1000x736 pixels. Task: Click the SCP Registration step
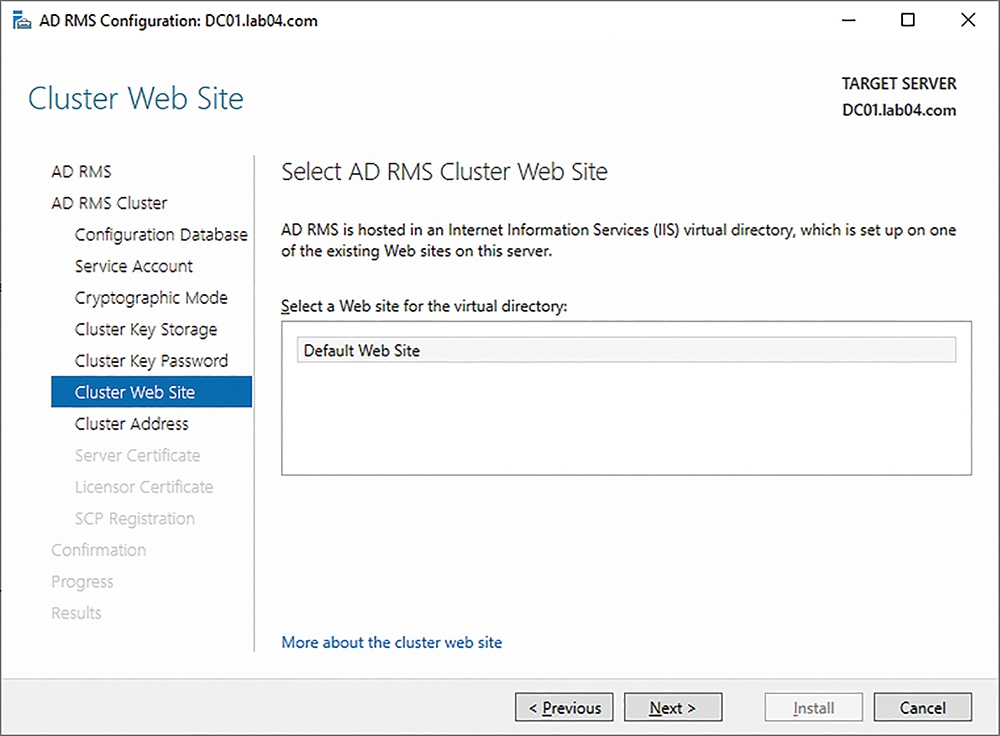[135, 519]
